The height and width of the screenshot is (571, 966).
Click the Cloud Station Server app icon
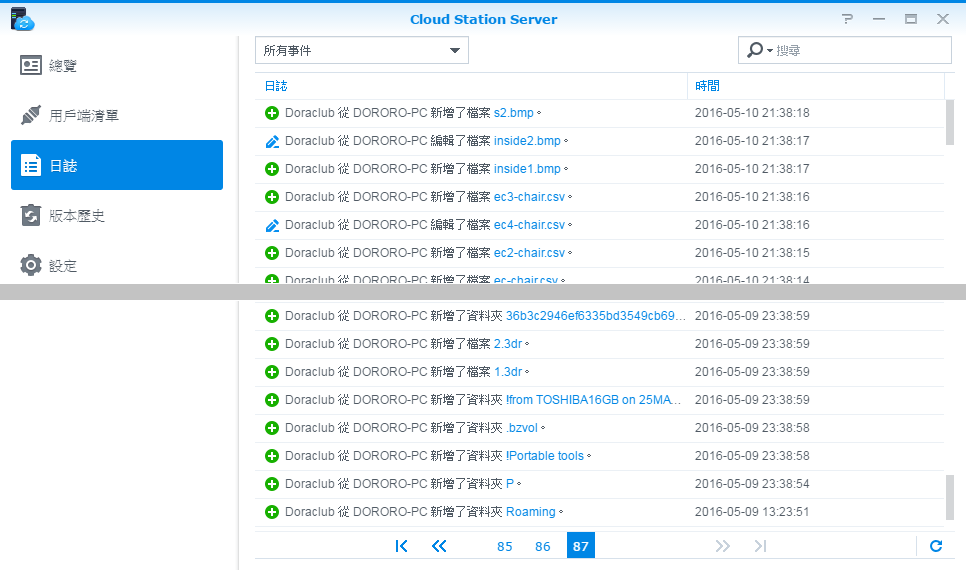tap(22, 19)
